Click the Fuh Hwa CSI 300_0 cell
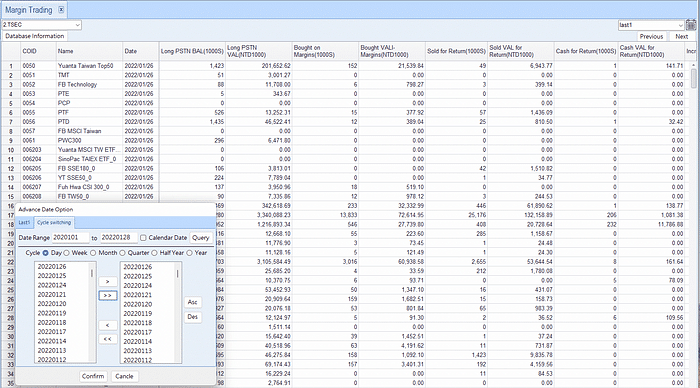700x388 pixels. click(x=89, y=187)
